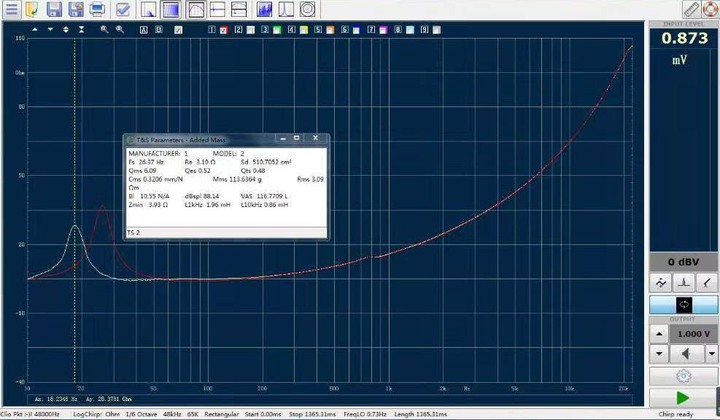This screenshot has height=420, width=720.
Task: Click the impulse spike button under 0 dBV
Action: point(684,282)
